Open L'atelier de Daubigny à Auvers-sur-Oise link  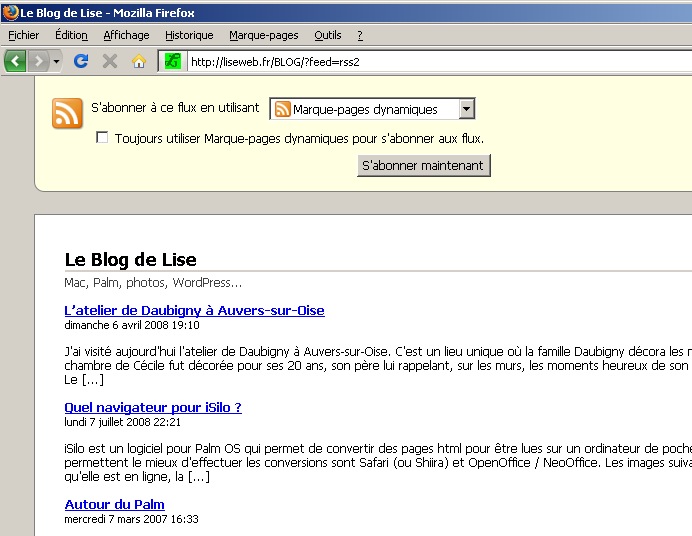(194, 310)
